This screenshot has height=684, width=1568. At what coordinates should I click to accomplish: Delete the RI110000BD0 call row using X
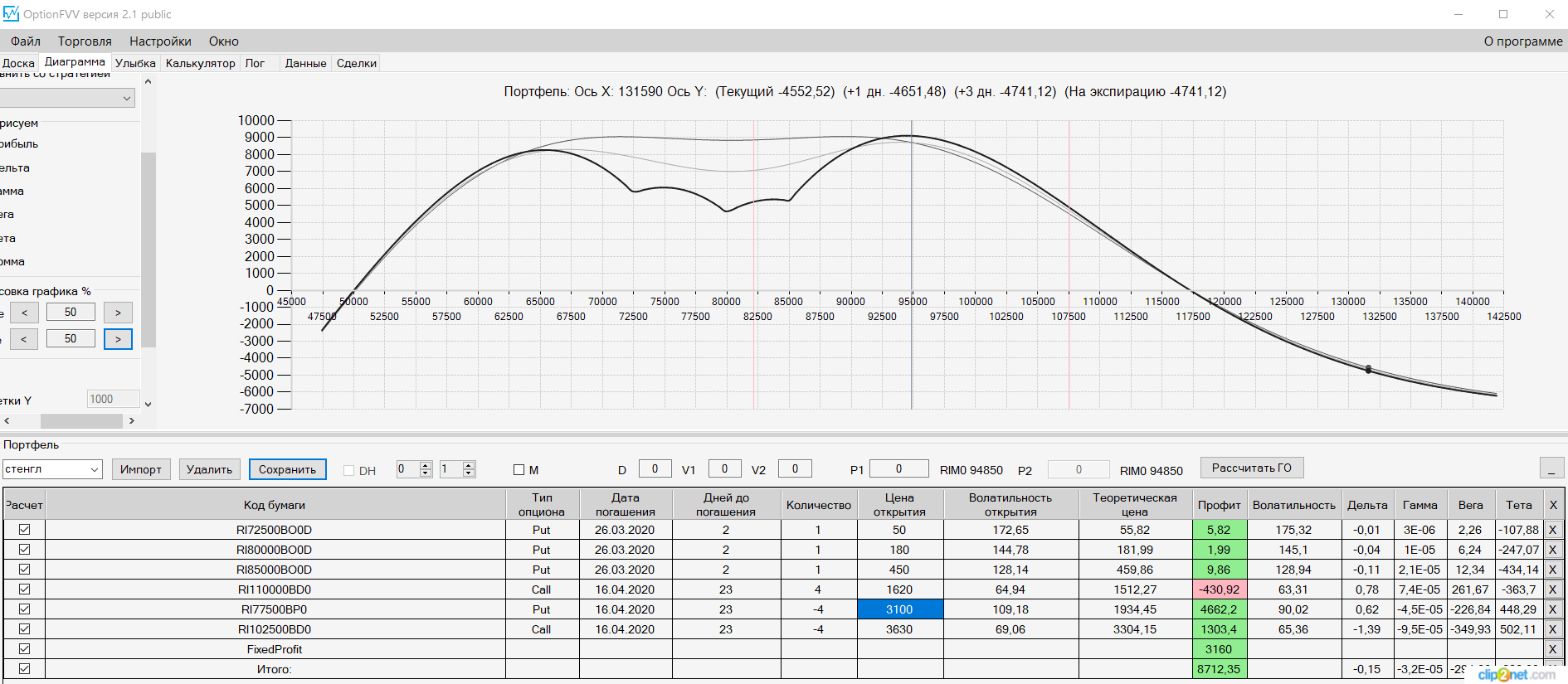[1552, 589]
